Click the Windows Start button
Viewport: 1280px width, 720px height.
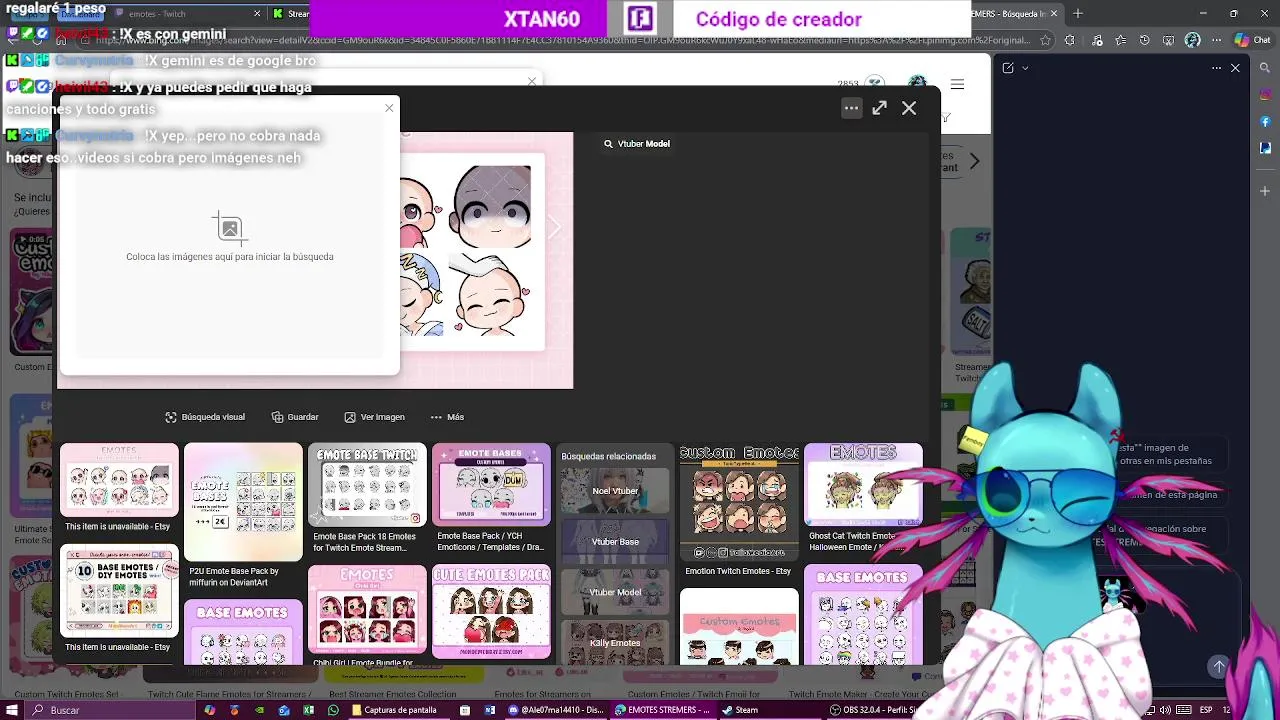11,710
